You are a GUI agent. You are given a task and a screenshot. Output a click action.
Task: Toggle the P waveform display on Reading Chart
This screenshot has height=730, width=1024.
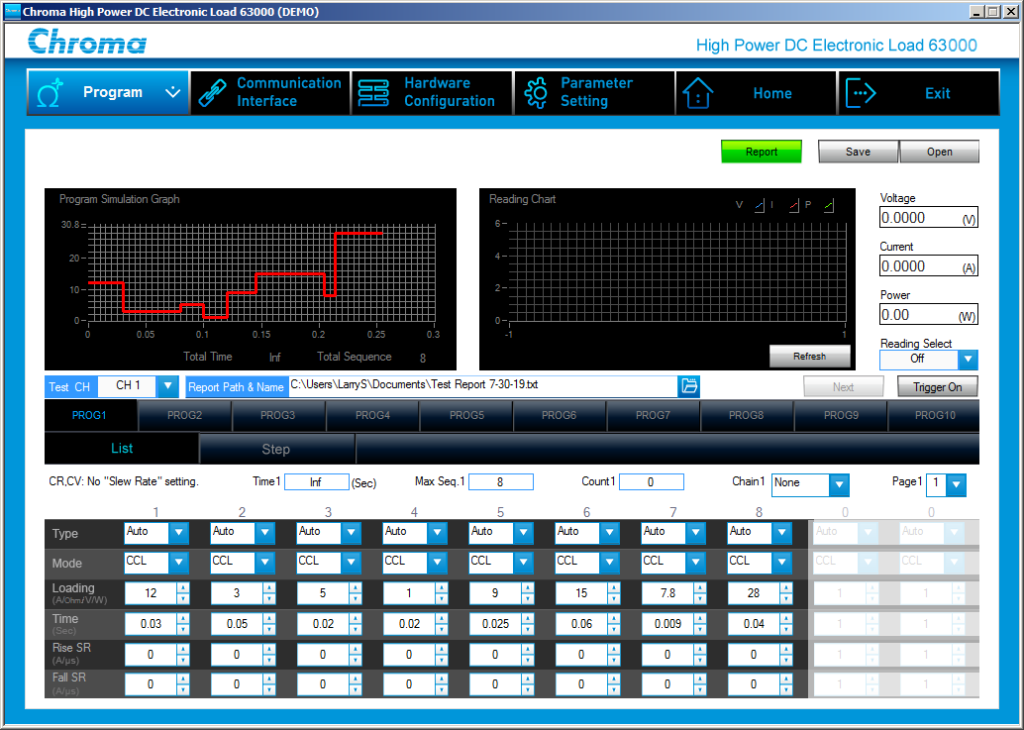click(x=828, y=205)
